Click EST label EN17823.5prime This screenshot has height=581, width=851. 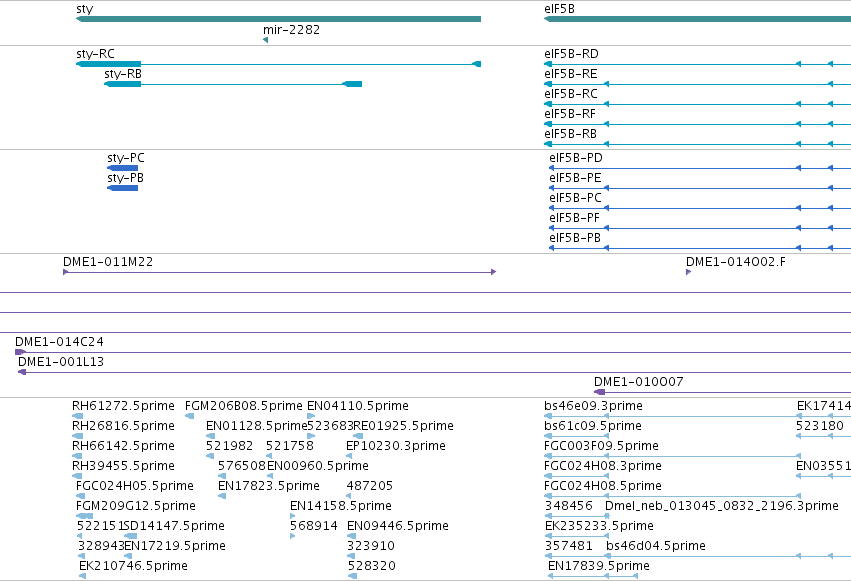click(269, 486)
